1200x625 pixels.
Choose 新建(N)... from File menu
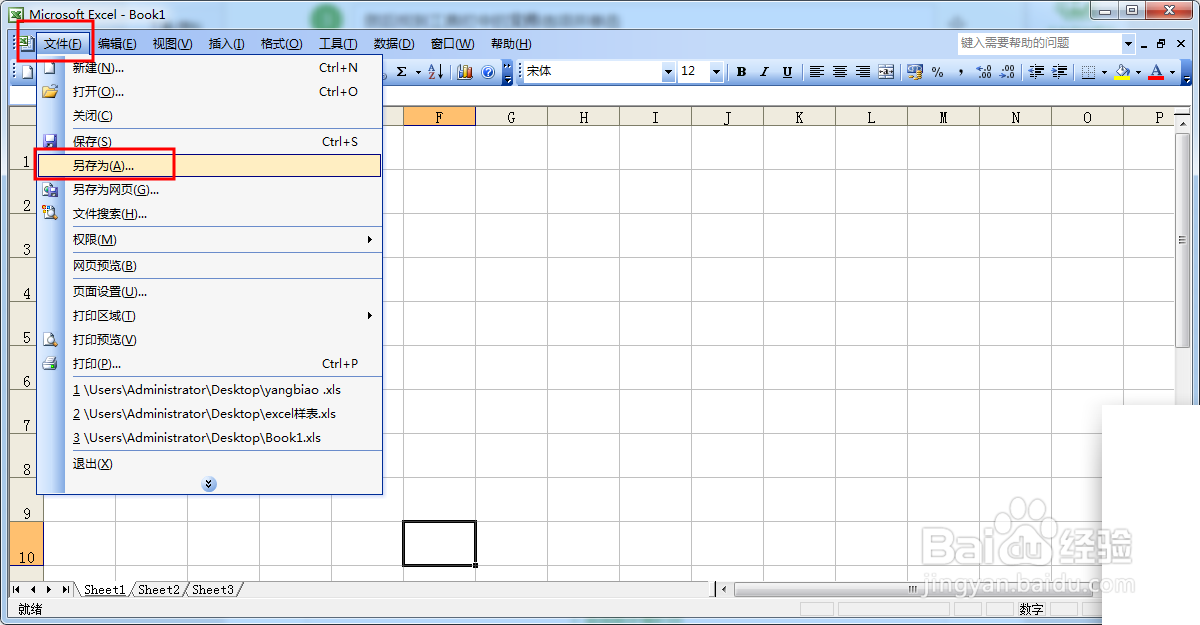click(x=209, y=68)
